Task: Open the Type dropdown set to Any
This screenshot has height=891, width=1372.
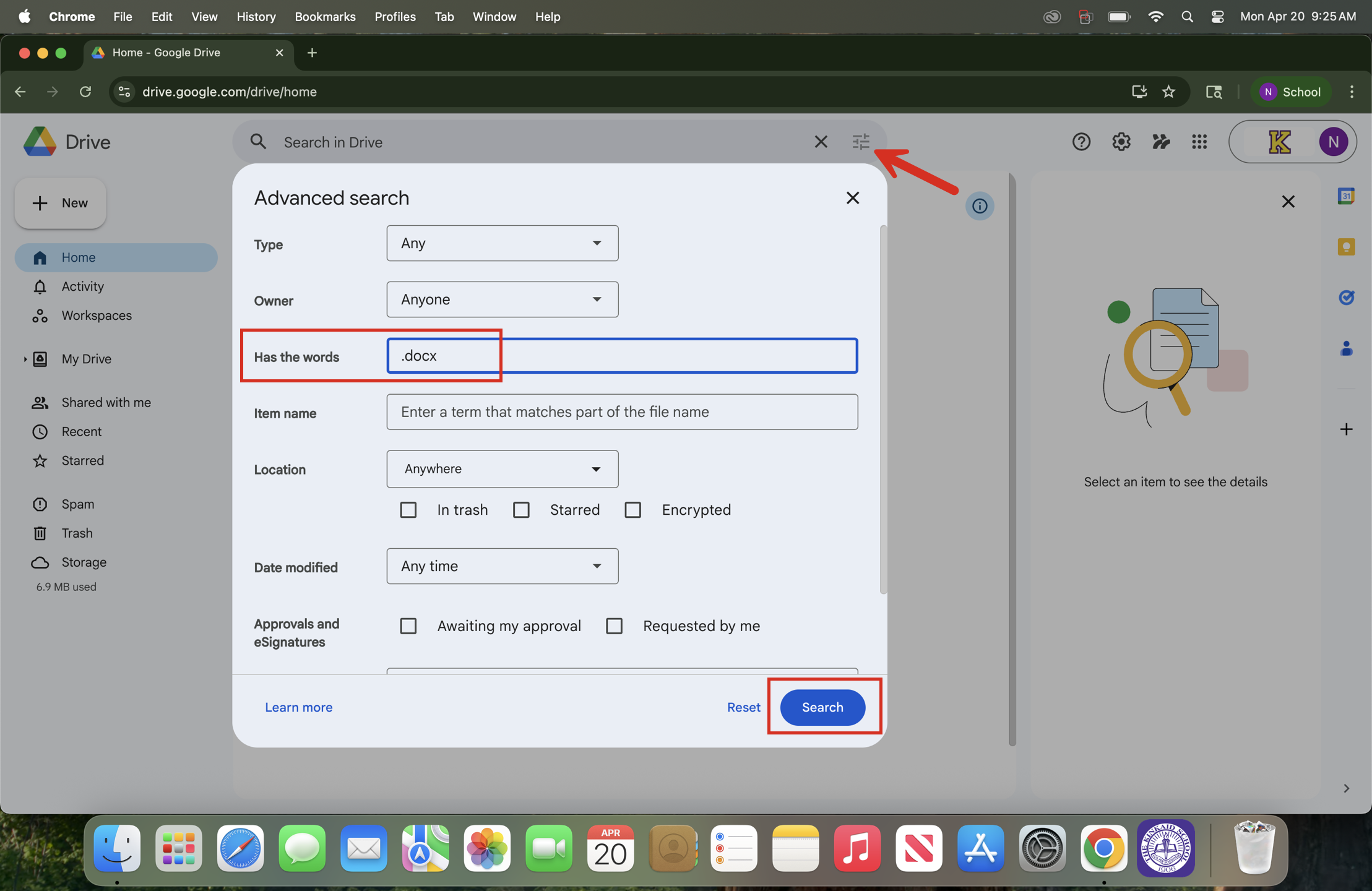Action: [x=502, y=243]
